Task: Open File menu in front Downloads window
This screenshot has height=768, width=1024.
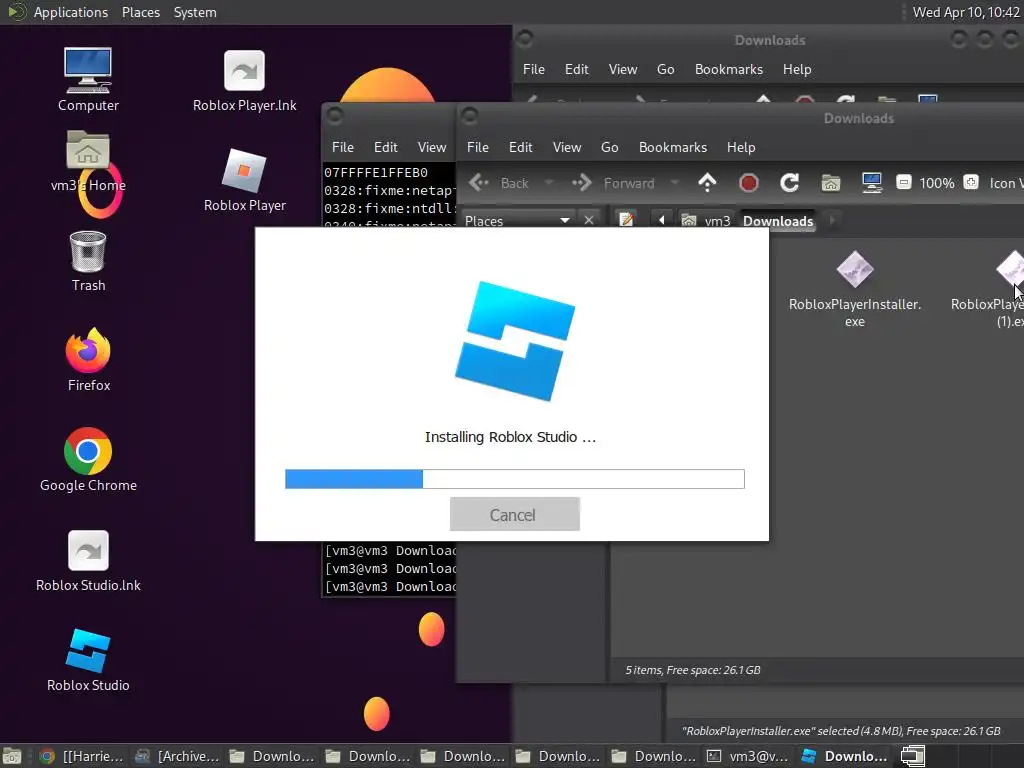Action: [x=477, y=148]
